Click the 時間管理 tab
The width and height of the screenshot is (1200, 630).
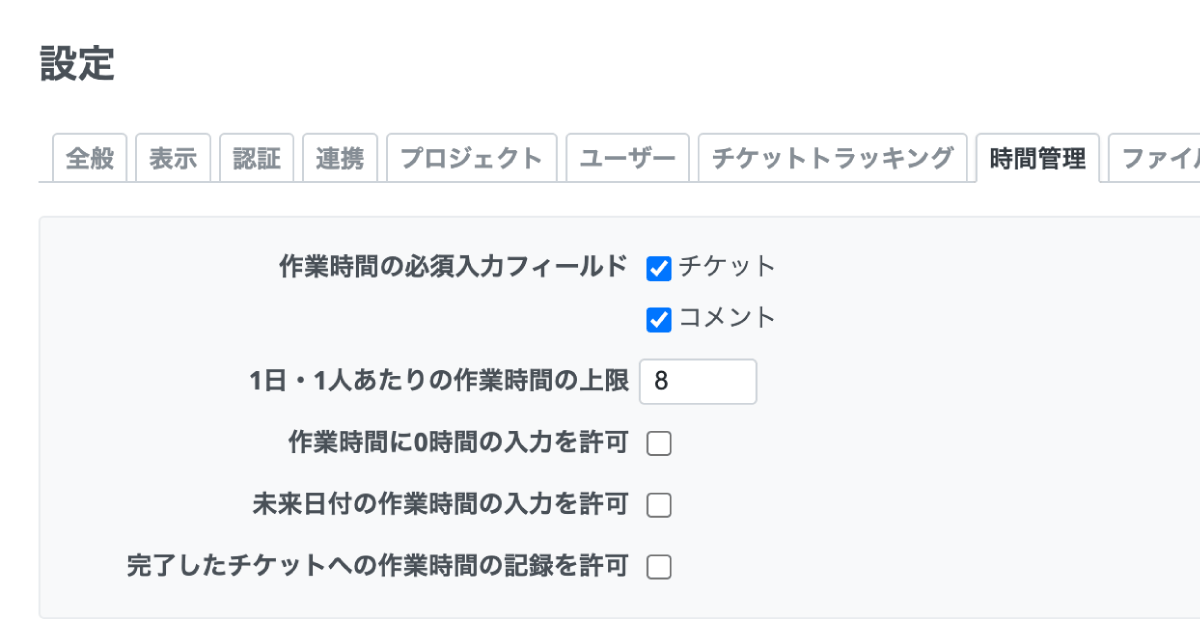(x=1037, y=158)
